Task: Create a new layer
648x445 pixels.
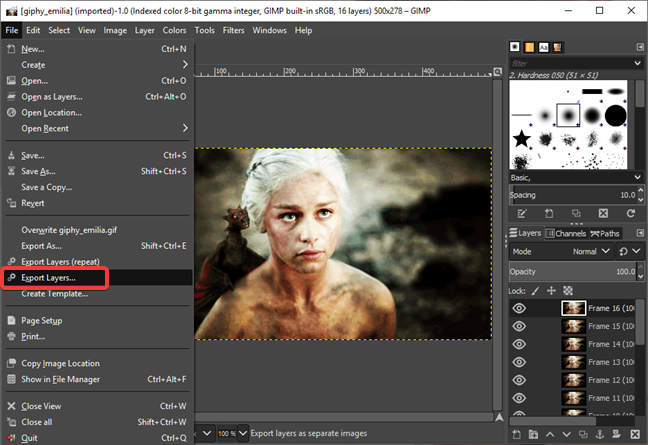Action: click(517, 434)
